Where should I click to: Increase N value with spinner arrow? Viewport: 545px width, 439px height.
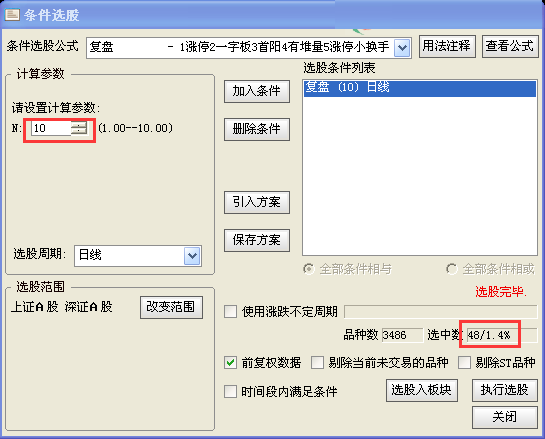coord(79,125)
